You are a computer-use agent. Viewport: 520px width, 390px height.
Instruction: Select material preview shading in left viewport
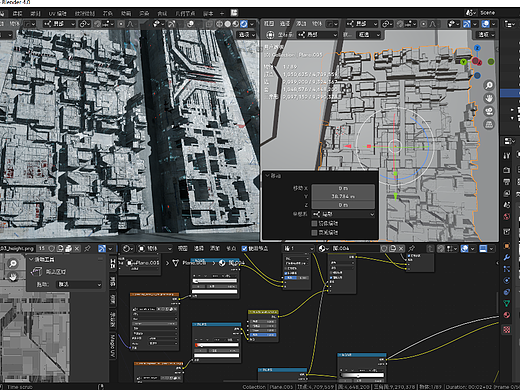point(236,24)
